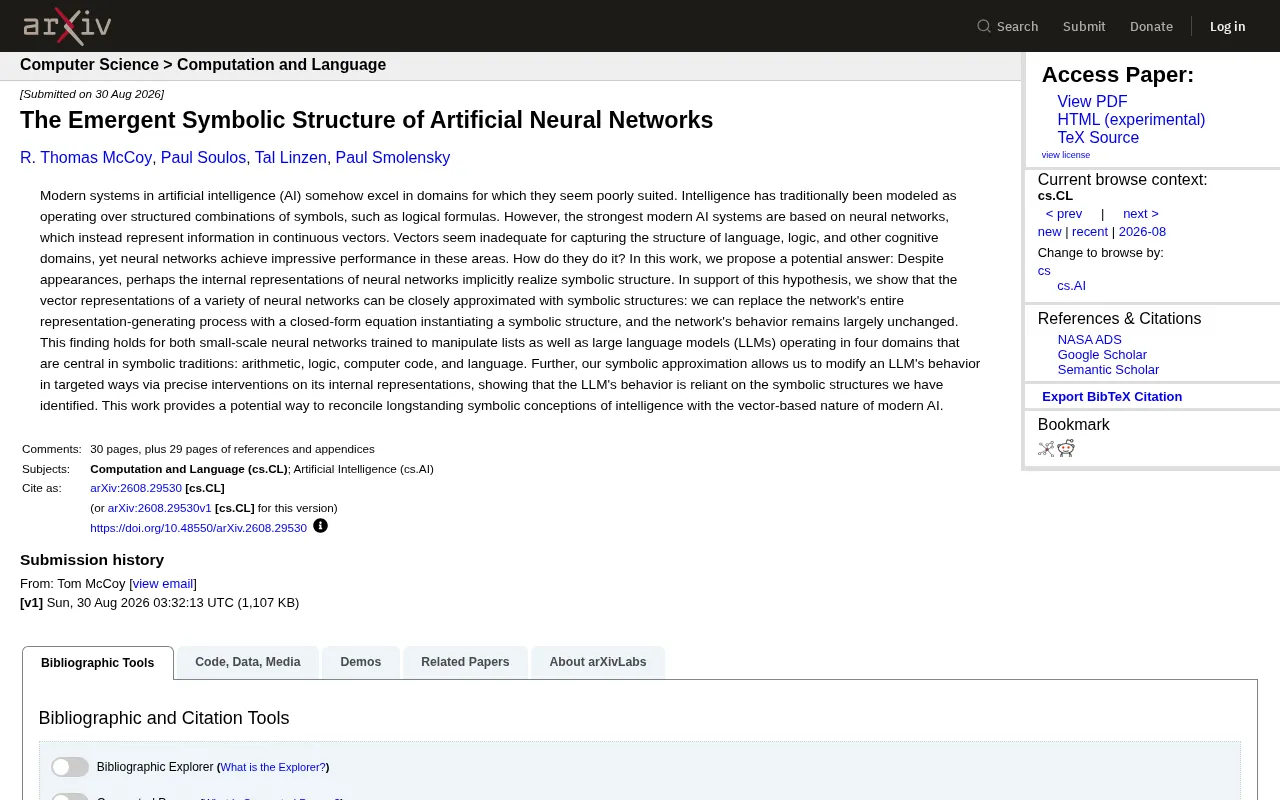Change browse context to cs
The height and width of the screenshot is (800, 1280).
click(x=1044, y=271)
